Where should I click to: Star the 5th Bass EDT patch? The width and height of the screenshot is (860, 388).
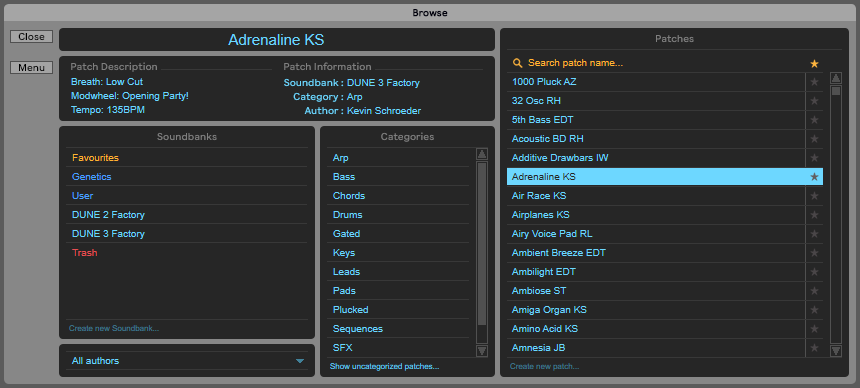(814, 120)
